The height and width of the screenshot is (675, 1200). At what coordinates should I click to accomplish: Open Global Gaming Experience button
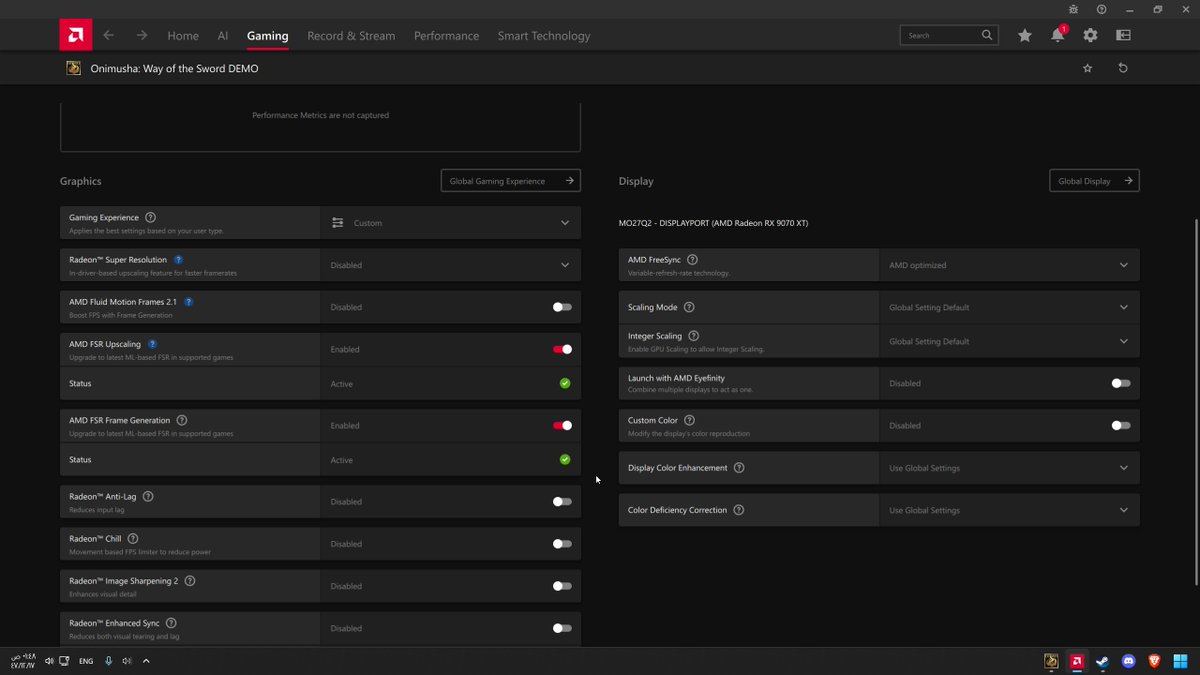tap(511, 181)
